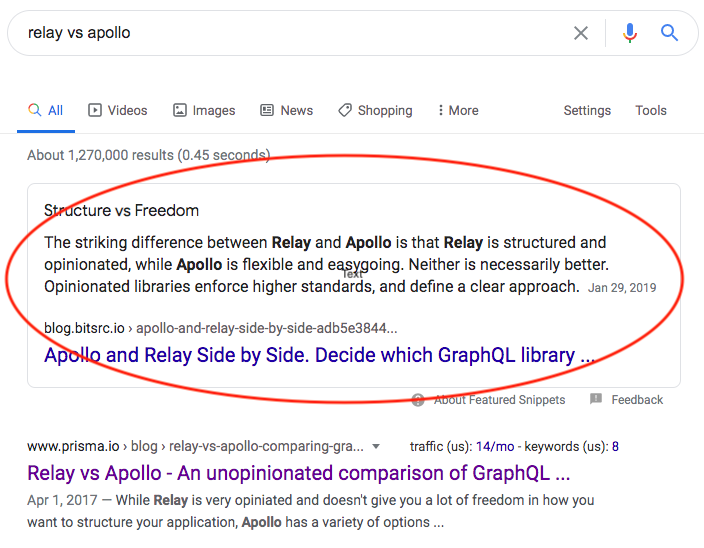Open the traffic '14/mo' link
Image resolution: width=704 pixels, height=548 pixels.
pos(495,447)
